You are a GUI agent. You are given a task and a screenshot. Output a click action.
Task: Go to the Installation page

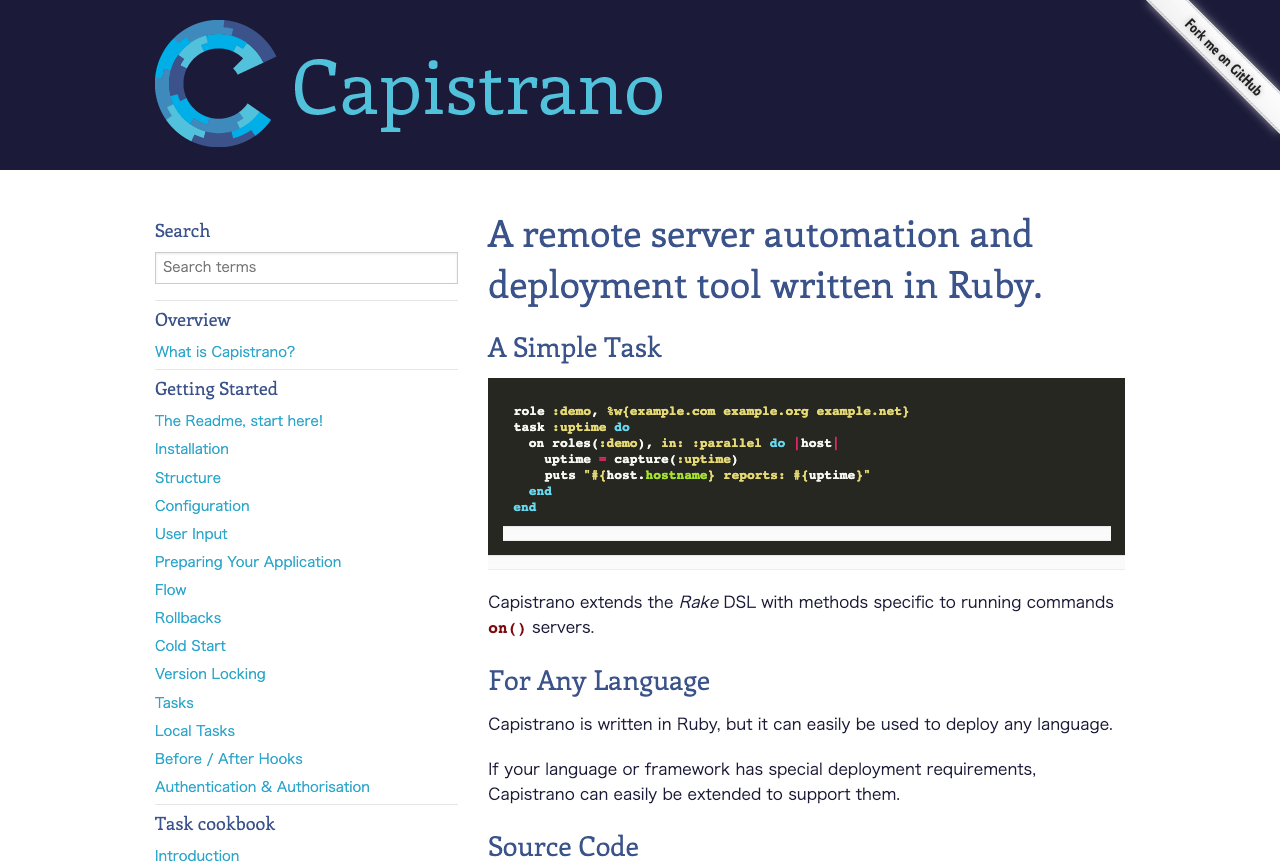click(x=192, y=449)
